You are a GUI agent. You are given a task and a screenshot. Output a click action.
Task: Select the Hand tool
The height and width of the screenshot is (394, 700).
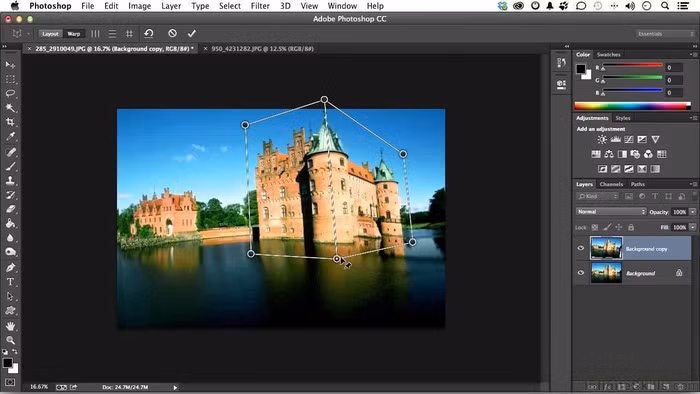[x=10, y=326]
